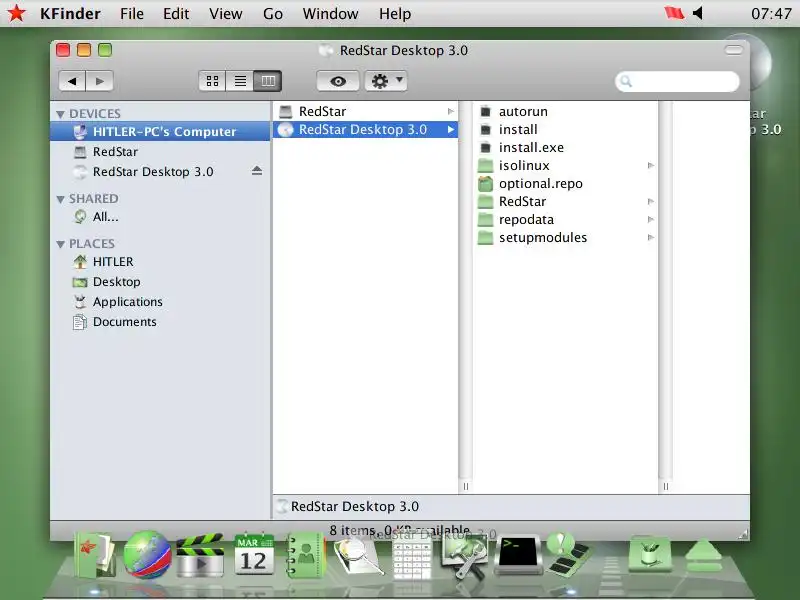Go back with the left arrow button
The image size is (800, 600).
coord(72,81)
